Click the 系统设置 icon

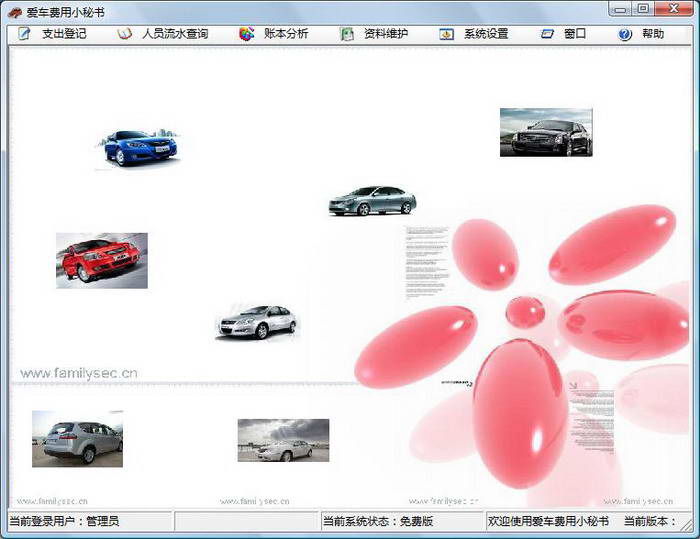[446, 34]
